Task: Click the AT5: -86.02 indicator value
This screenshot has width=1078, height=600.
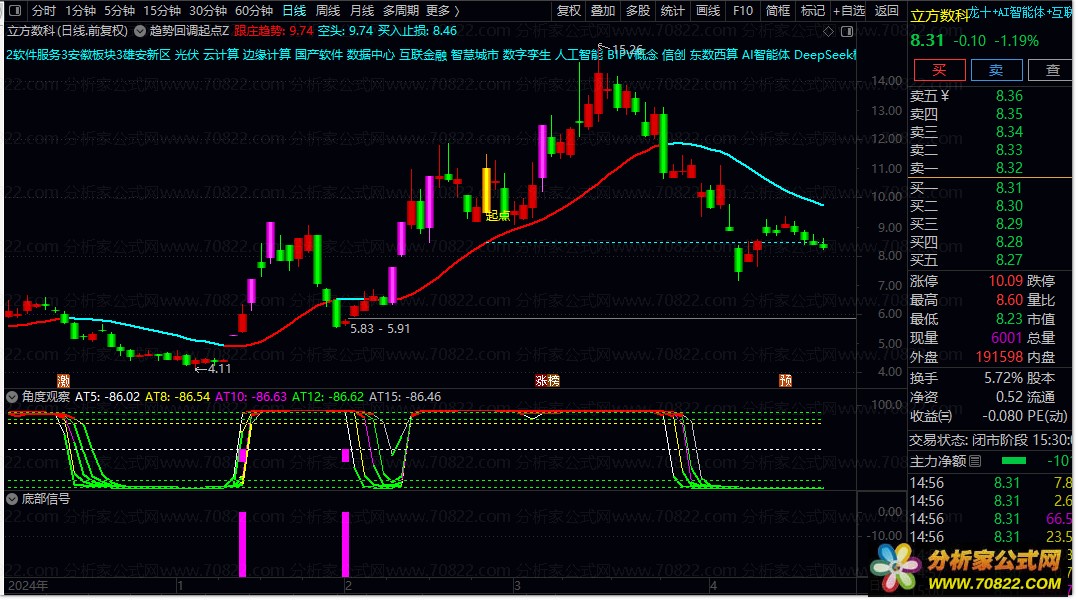Action: pos(107,397)
